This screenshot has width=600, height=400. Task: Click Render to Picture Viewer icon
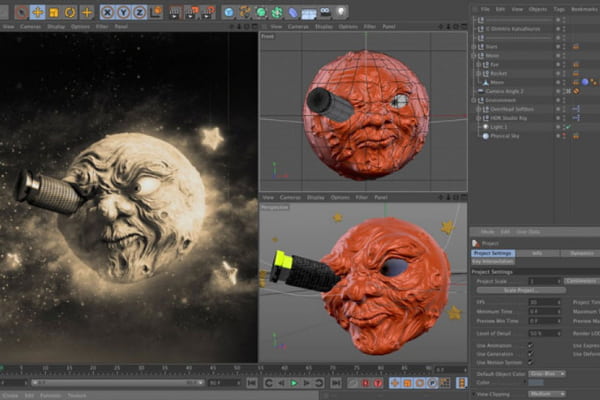point(191,13)
